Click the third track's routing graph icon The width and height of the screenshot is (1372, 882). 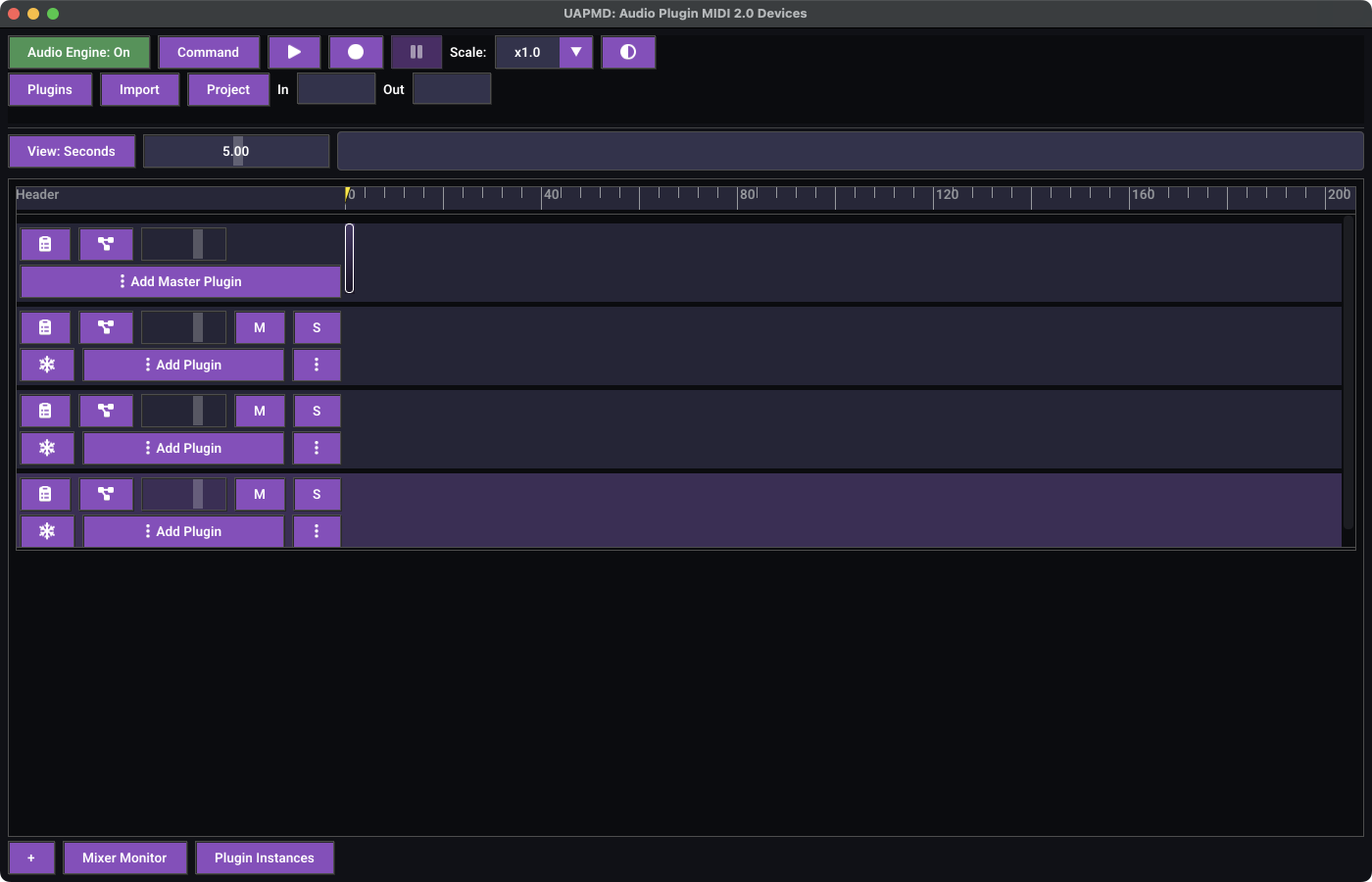coord(106,494)
